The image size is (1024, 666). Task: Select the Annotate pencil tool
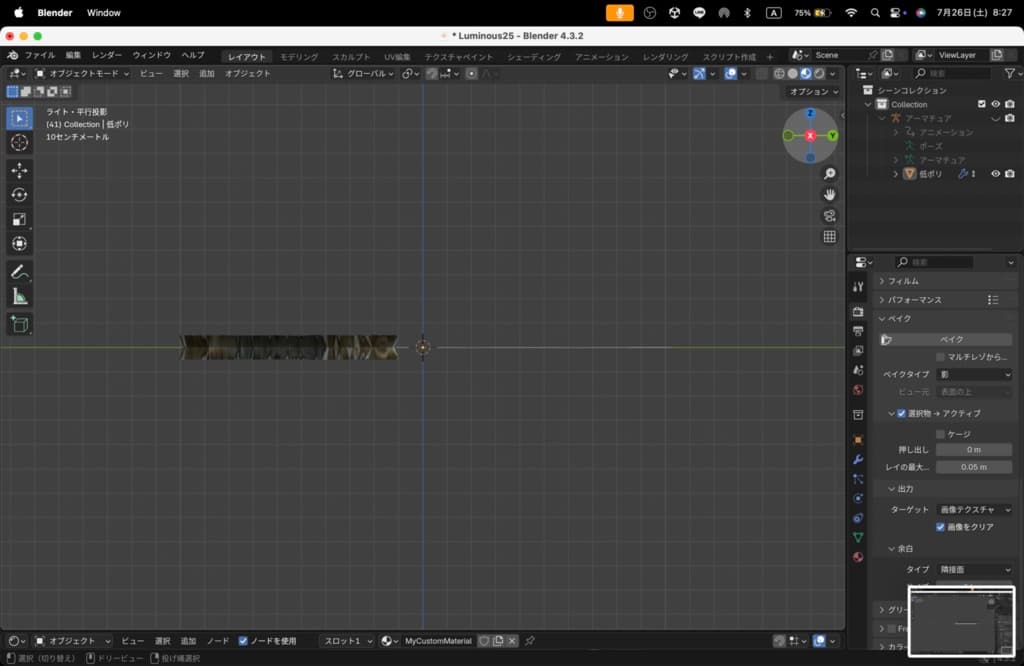tap(20, 272)
